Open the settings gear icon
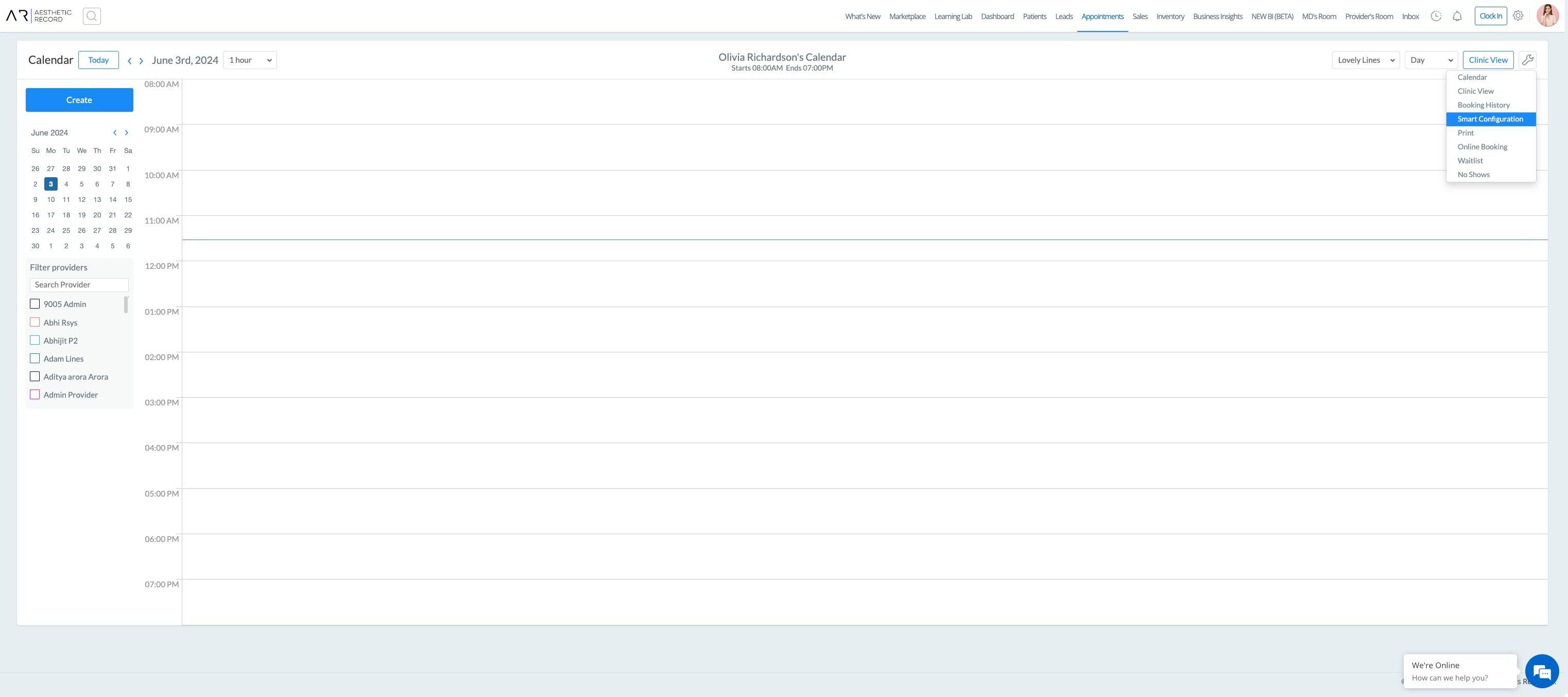1568x697 pixels. tap(1518, 16)
